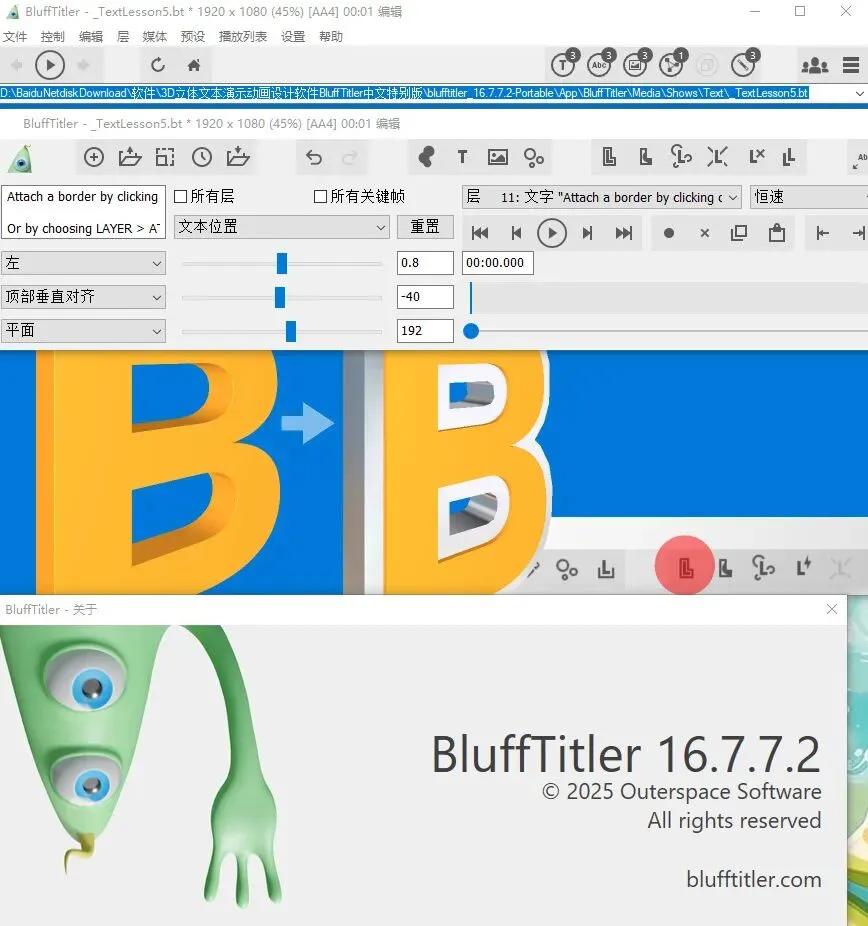Open the community people icon

pos(814,65)
